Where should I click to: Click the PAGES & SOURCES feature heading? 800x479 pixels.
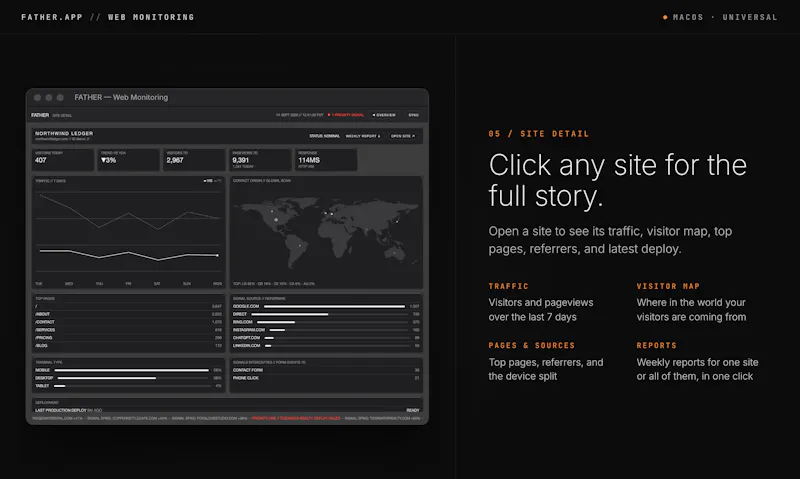coord(532,345)
